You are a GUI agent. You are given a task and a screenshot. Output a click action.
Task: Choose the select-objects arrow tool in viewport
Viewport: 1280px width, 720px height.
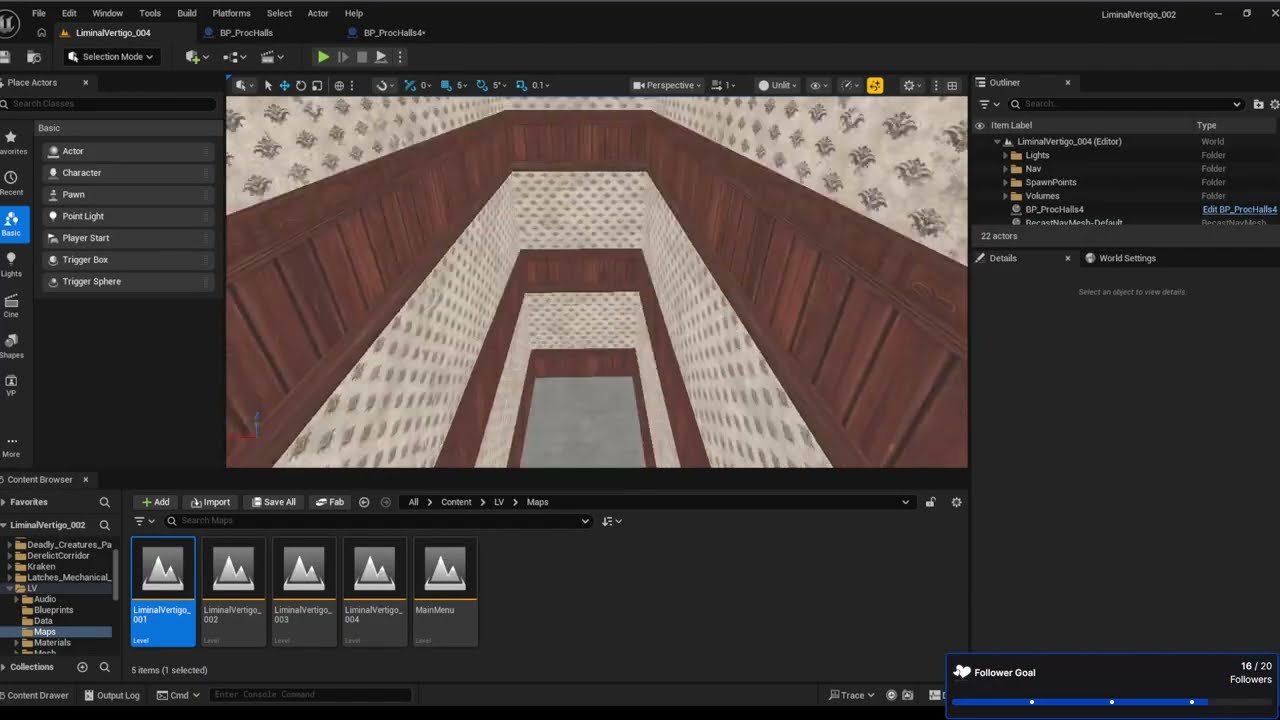coord(268,85)
